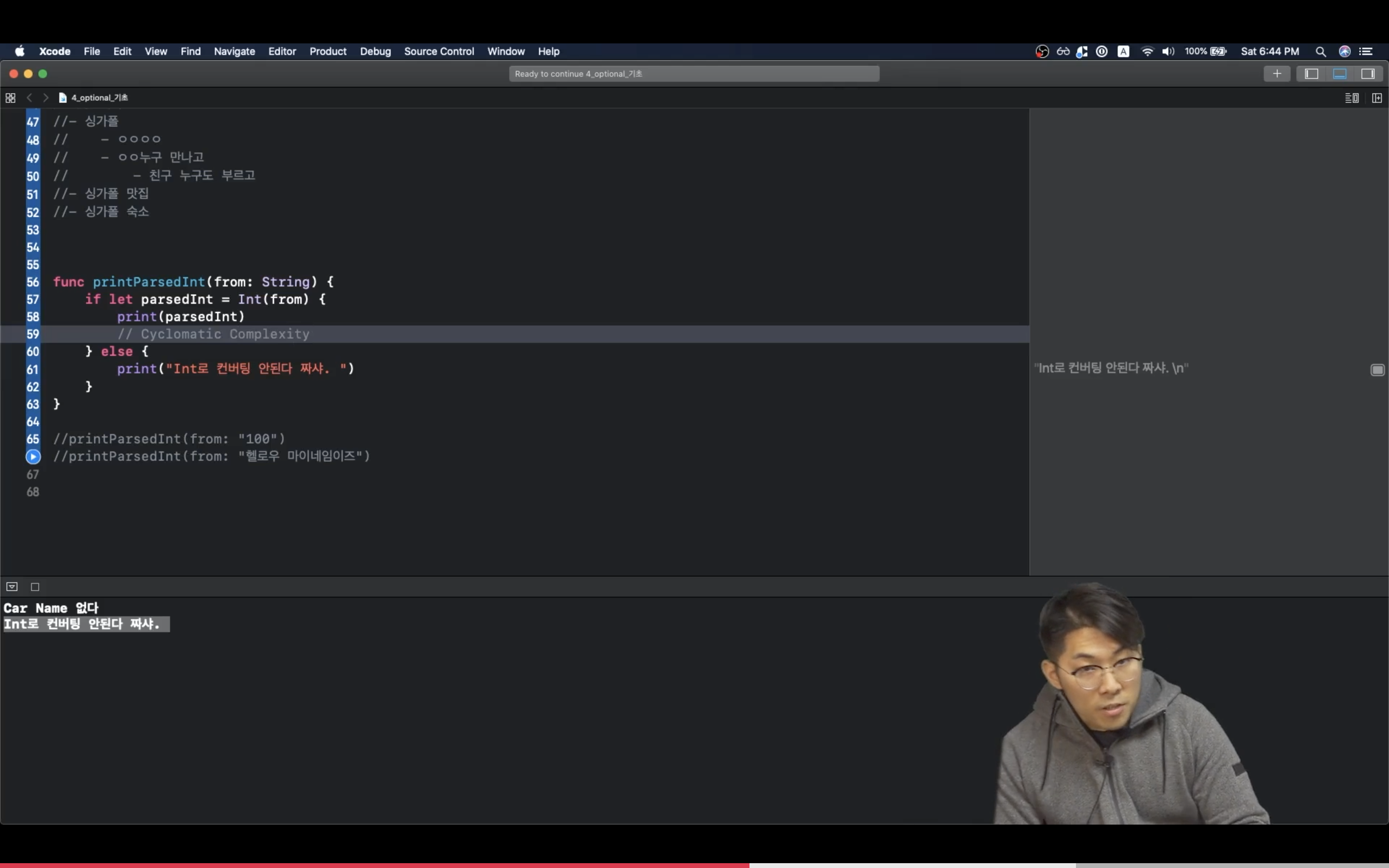
Task: Open the Debug menu
Action: point(375,51)
